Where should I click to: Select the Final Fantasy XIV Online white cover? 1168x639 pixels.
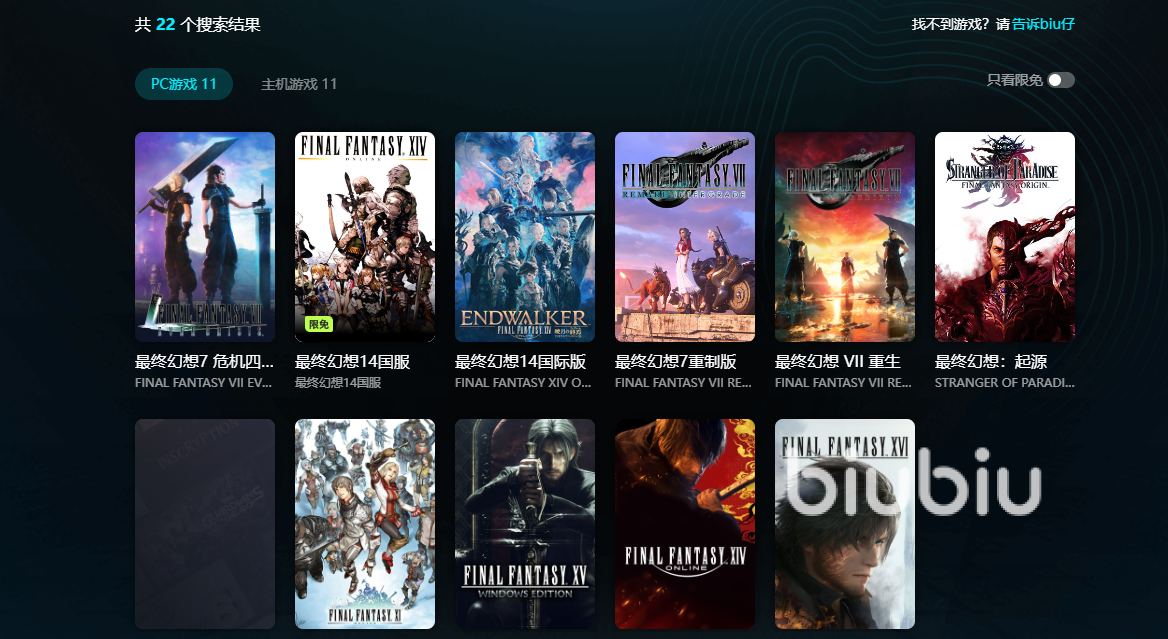[x=365, y=237]
